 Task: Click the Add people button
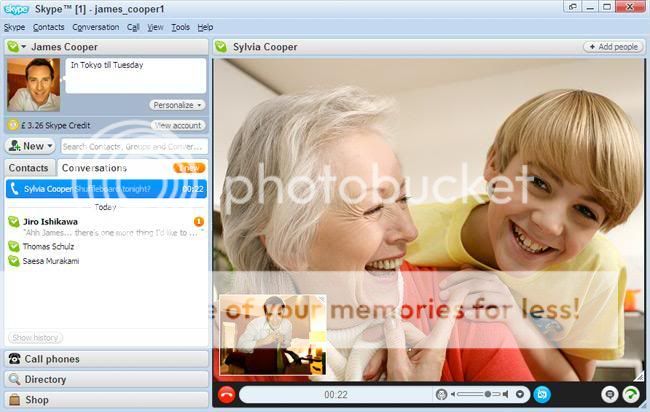613,46
